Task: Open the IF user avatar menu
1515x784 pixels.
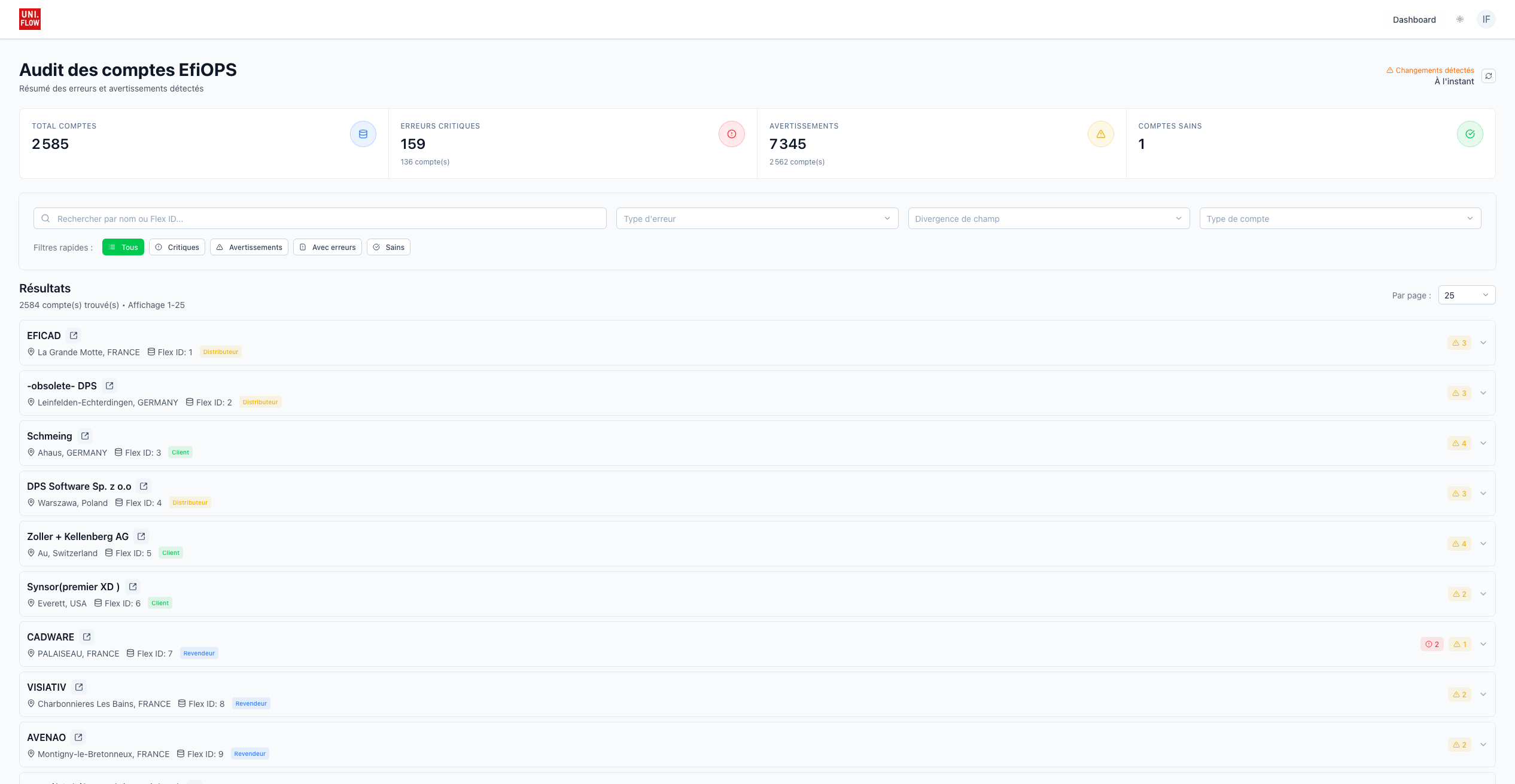Action: click(1486, 20)
